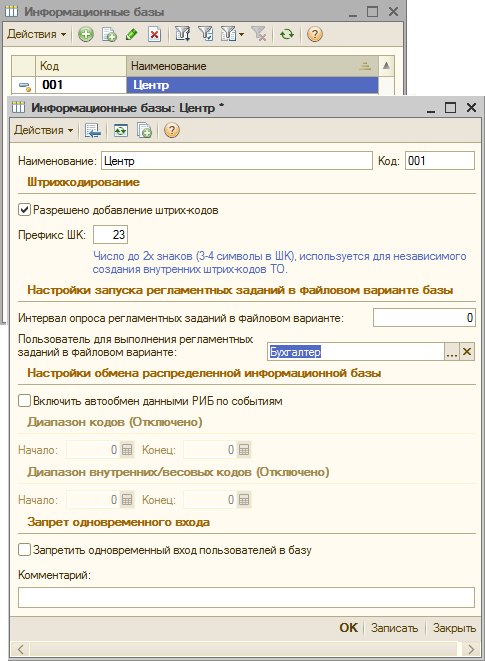Click the find-in-list icon in the form toolbar
The width and height of the screenshot is (485, 661).
coord(93,130)
